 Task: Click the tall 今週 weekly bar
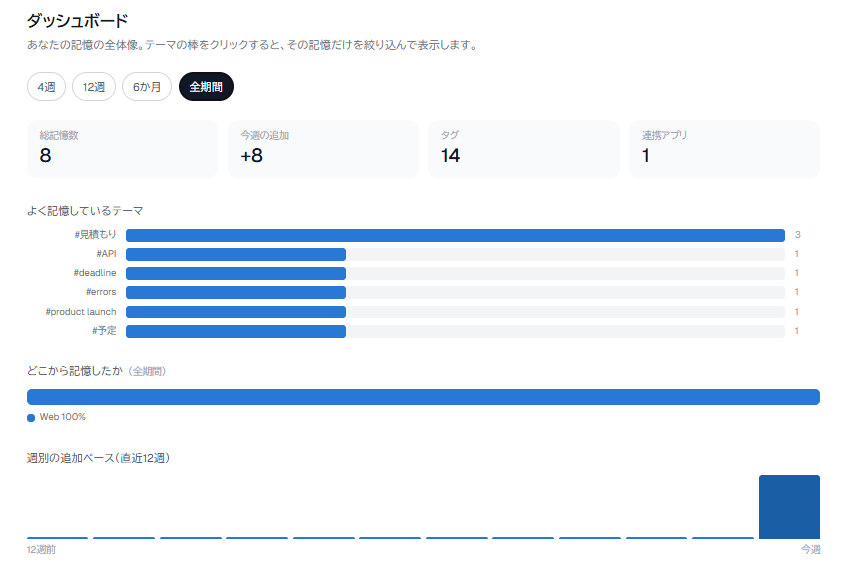click(790, 507)
